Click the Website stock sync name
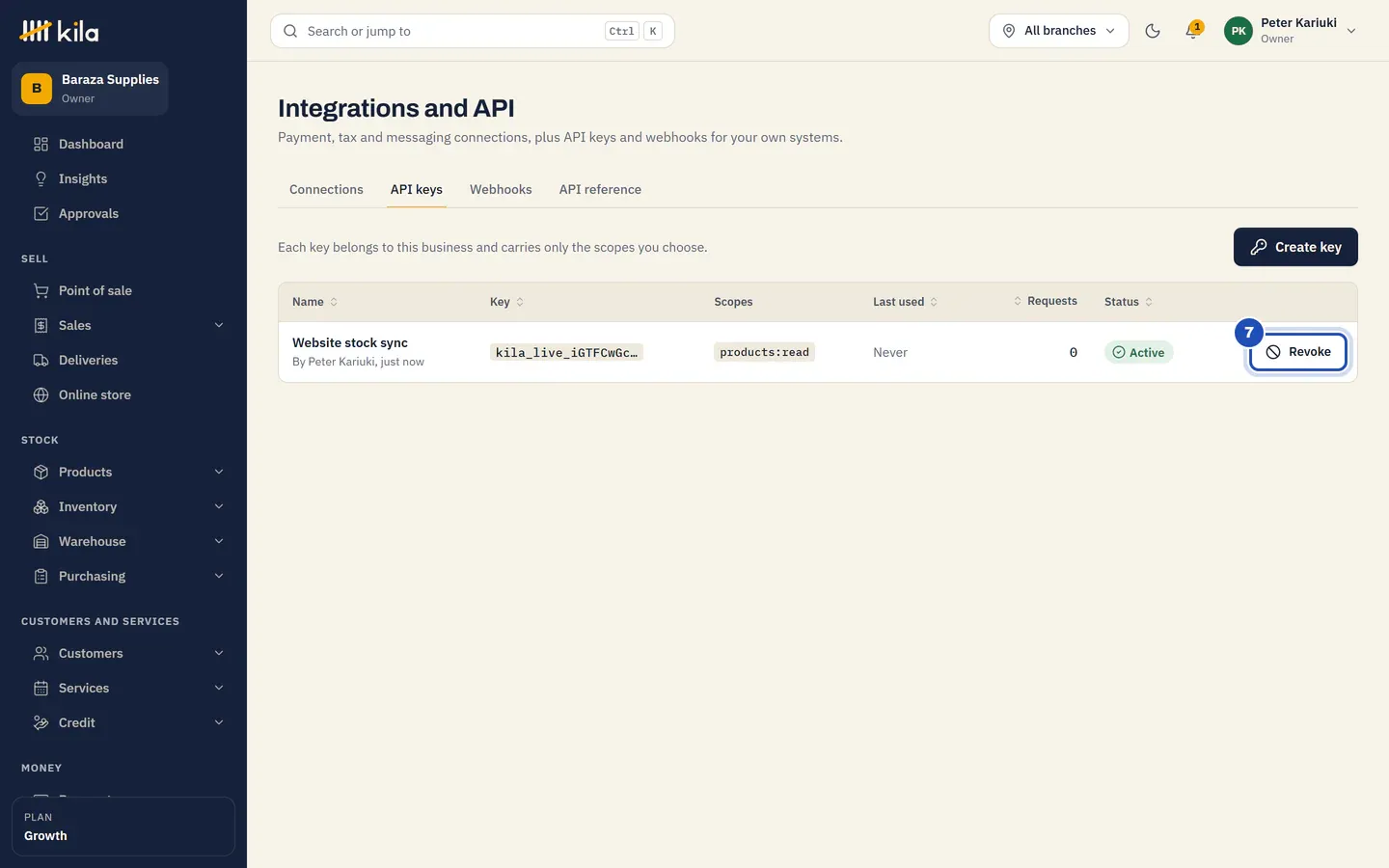The image size is (1389, 868). pos(350,342)
